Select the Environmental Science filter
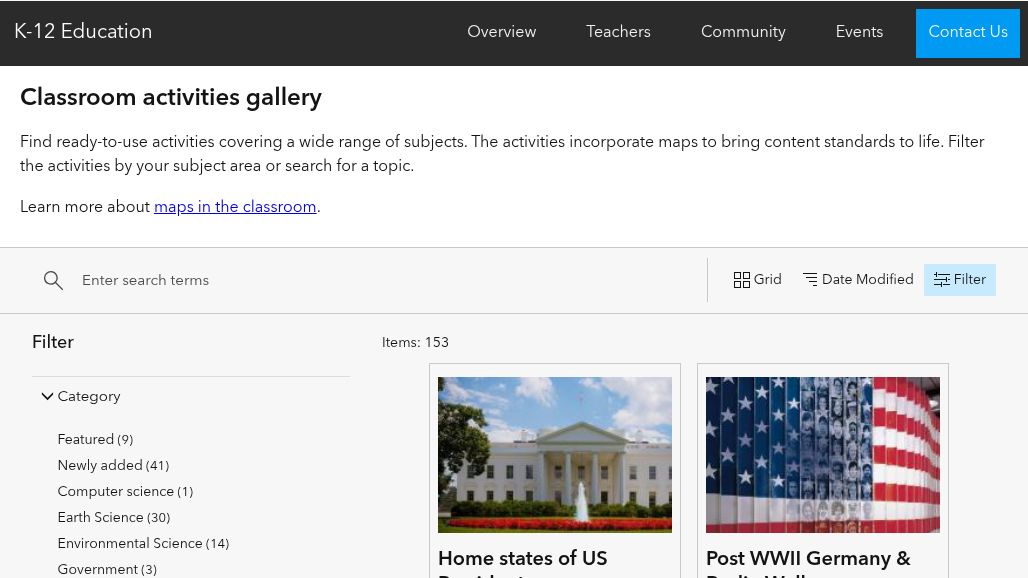Screen dimensions: 1028x578 pyautogui.click(x=143, y=543)
